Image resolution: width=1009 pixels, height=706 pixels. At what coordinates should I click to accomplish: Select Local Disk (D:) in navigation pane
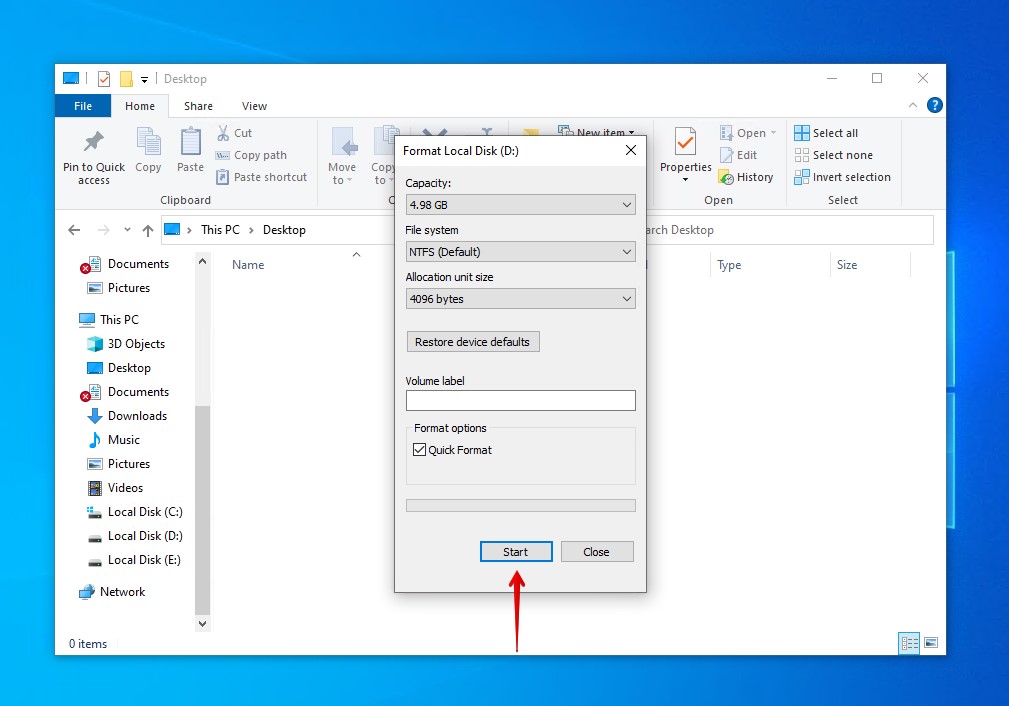134,535
